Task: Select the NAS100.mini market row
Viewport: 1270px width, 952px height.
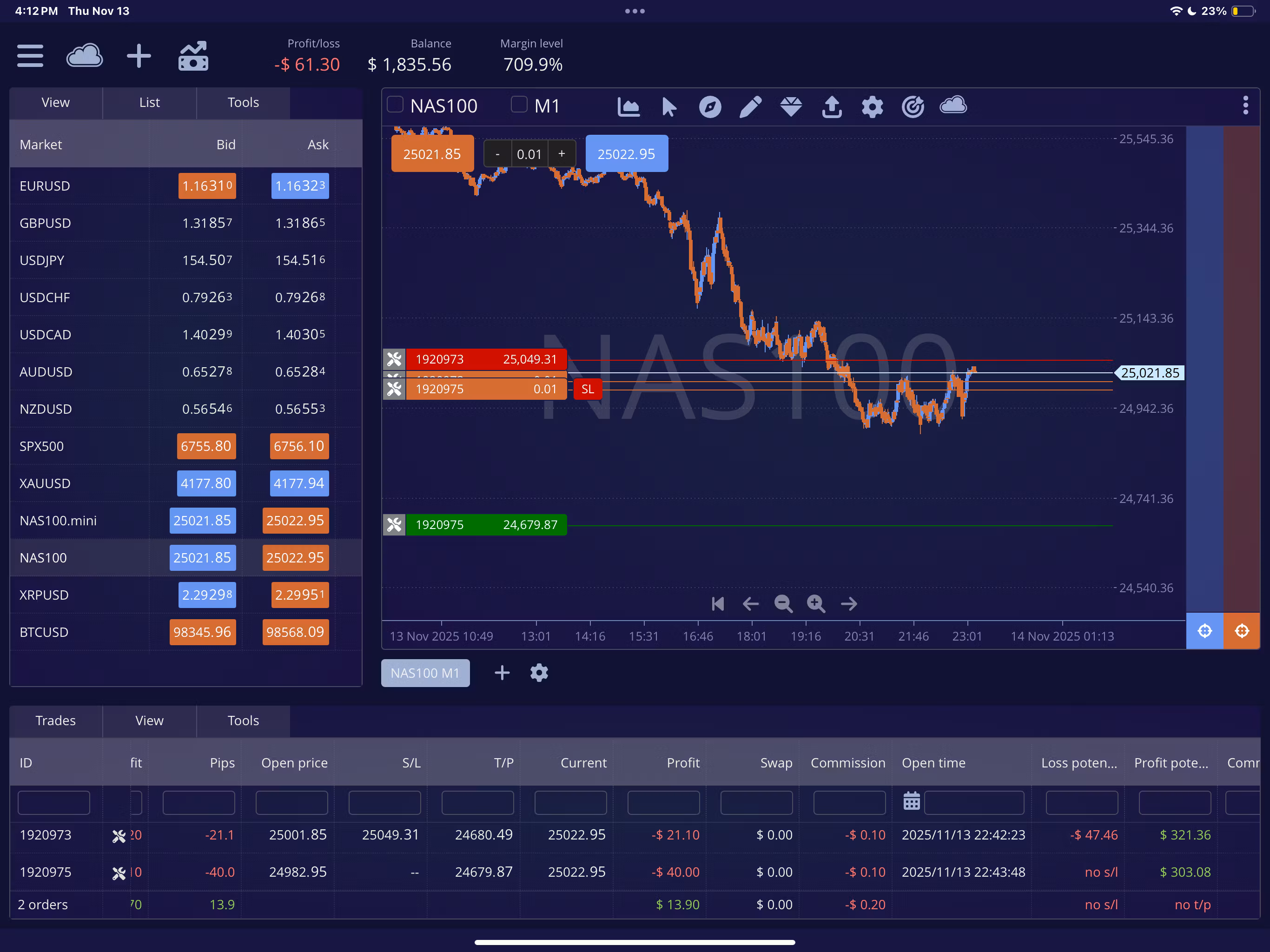Action: [x=185, y=521]
